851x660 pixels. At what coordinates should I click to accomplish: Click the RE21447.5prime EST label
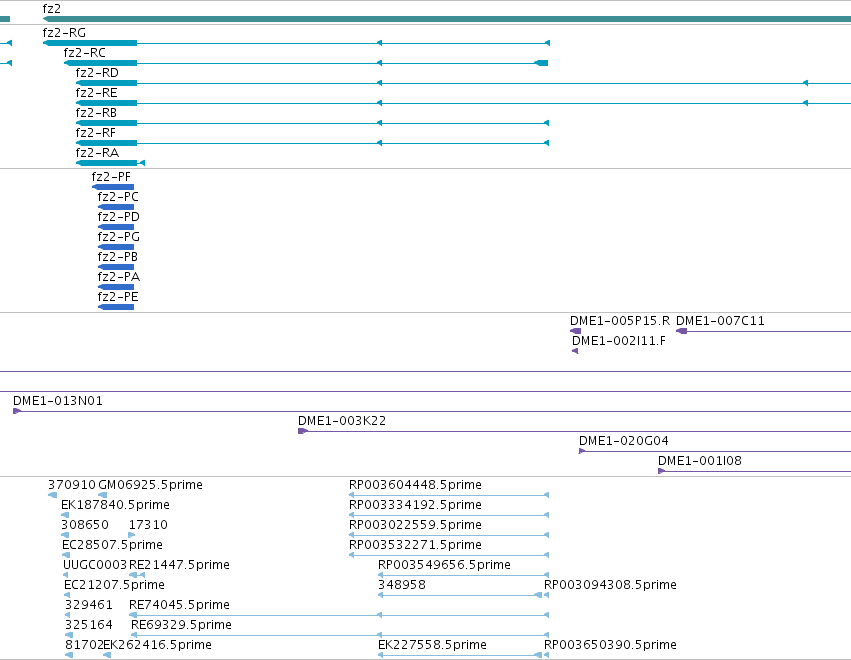click(x=179, y=565)
